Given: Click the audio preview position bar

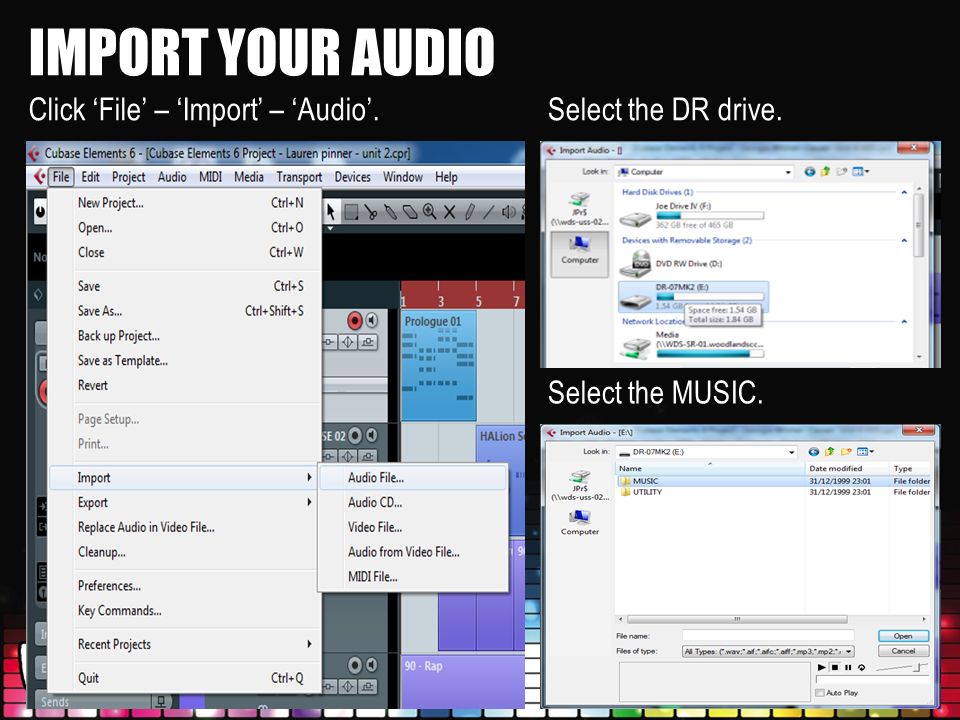Looking at the screenshot, I should [x=872, y=680].
